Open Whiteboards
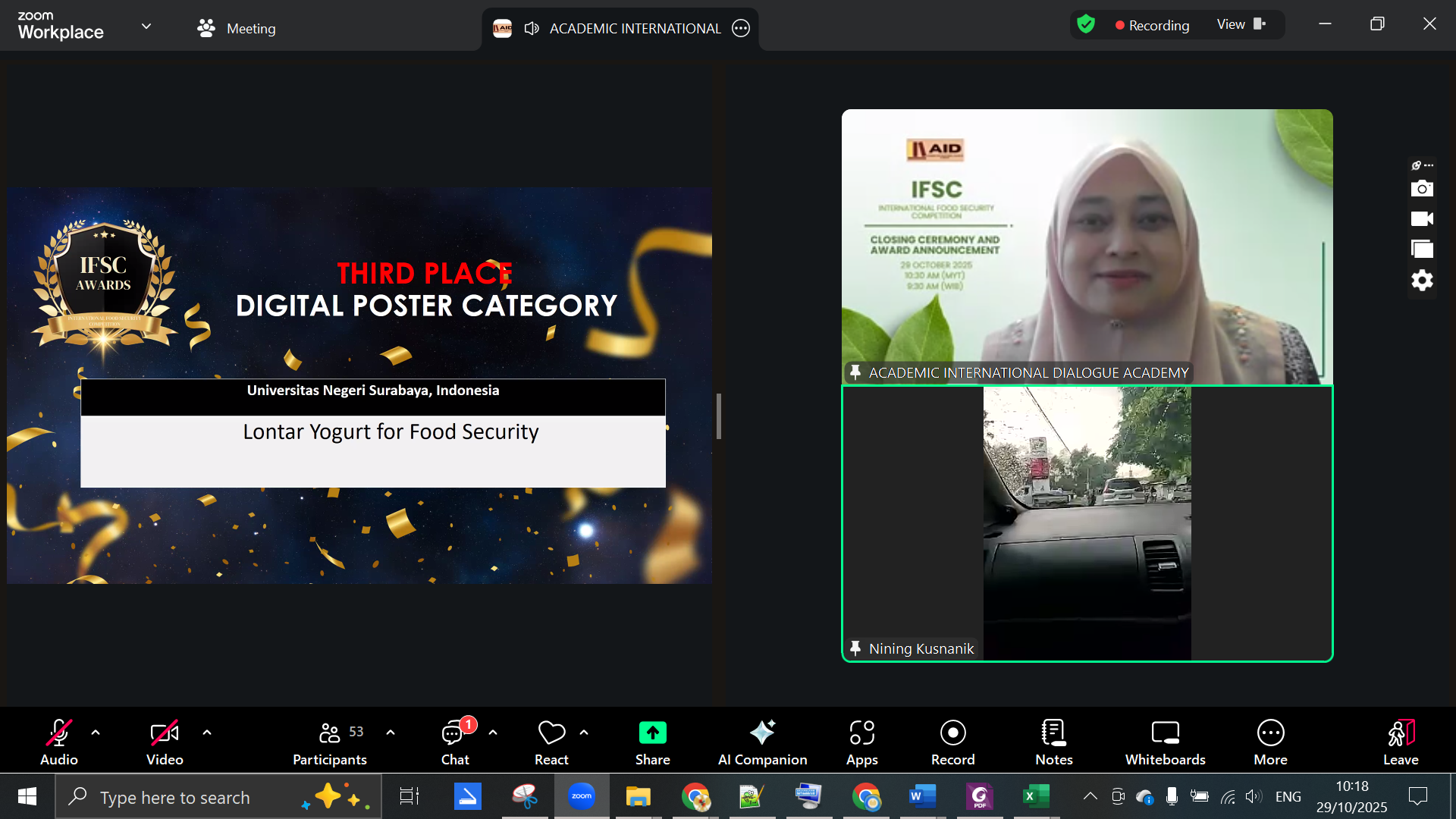The width and height of the screenshot is (1456, 819). point(1165,742)
